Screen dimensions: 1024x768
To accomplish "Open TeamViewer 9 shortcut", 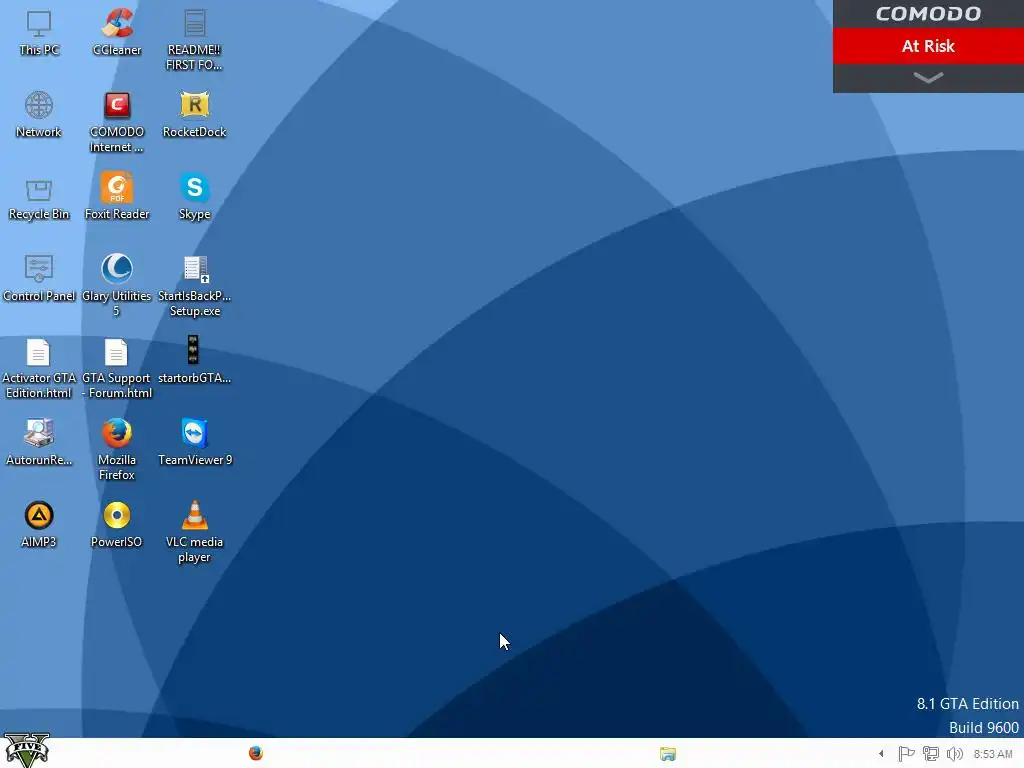I will 194,443.
